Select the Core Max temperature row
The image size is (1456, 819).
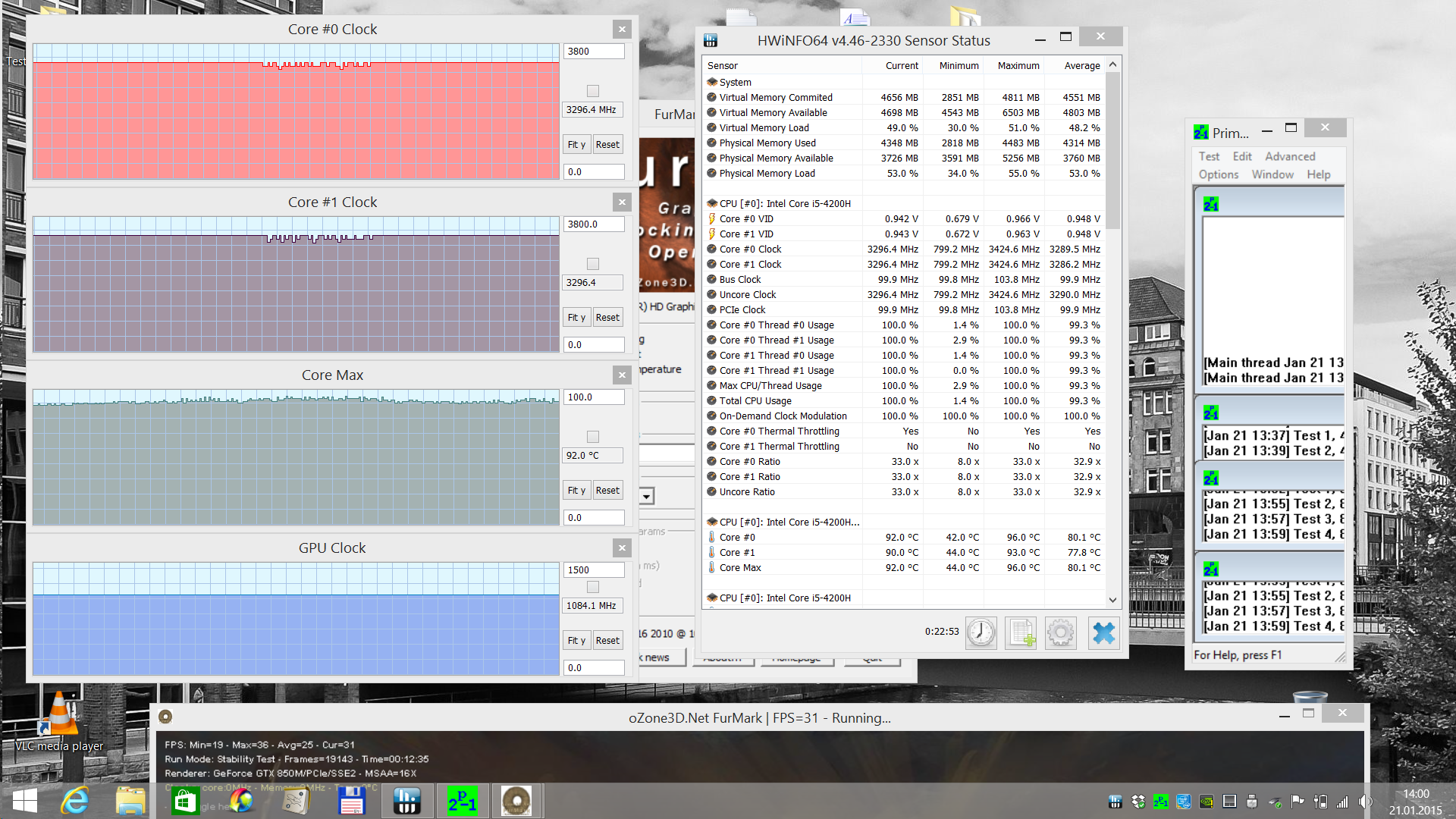[904, 568]
